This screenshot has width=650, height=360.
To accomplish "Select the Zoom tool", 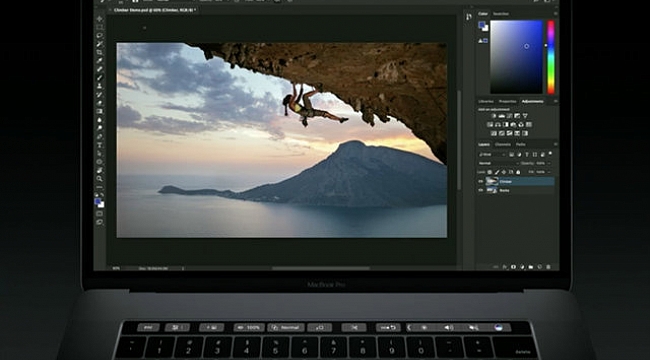I will tap(99, 179).
